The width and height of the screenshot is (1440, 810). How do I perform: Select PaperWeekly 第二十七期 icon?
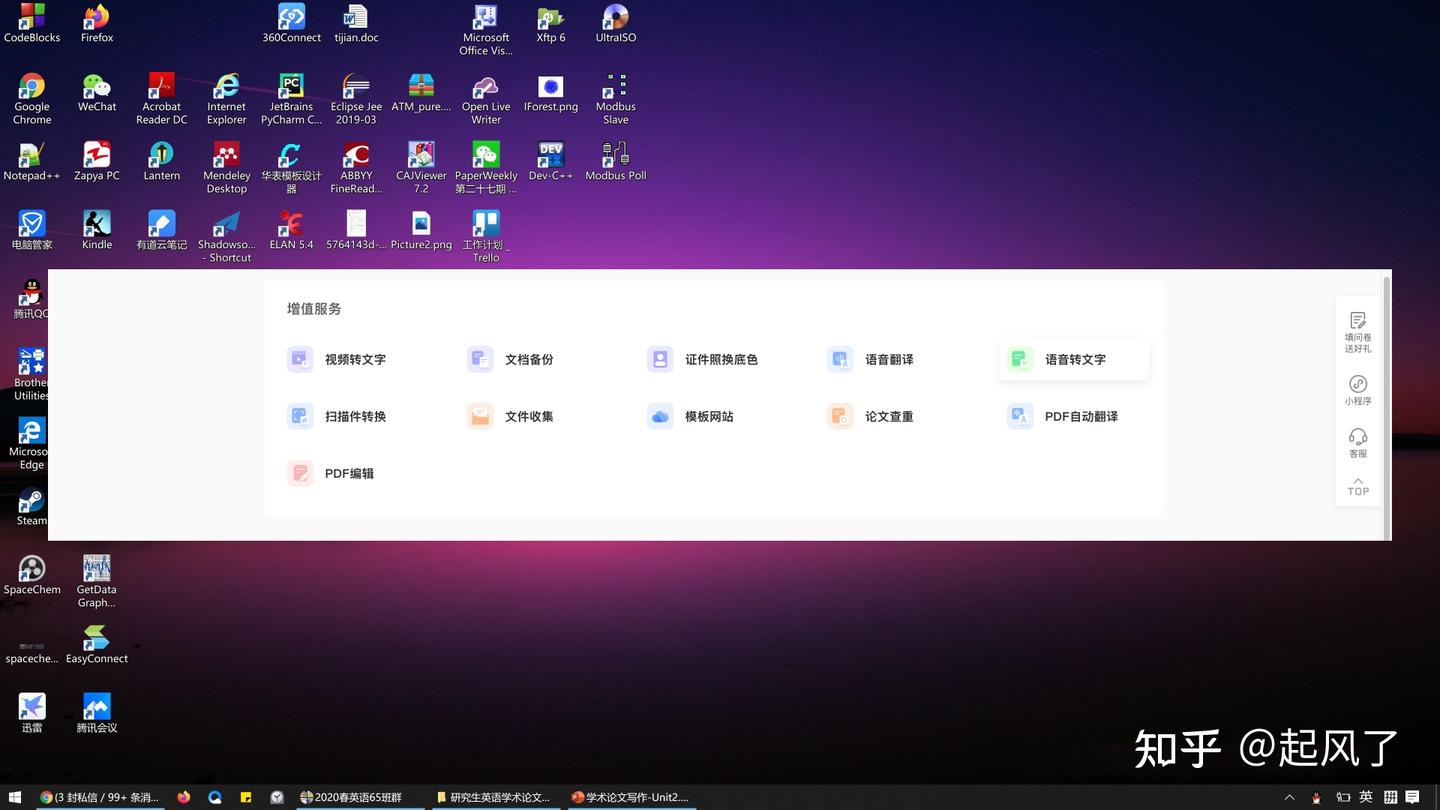coord(486,168)
